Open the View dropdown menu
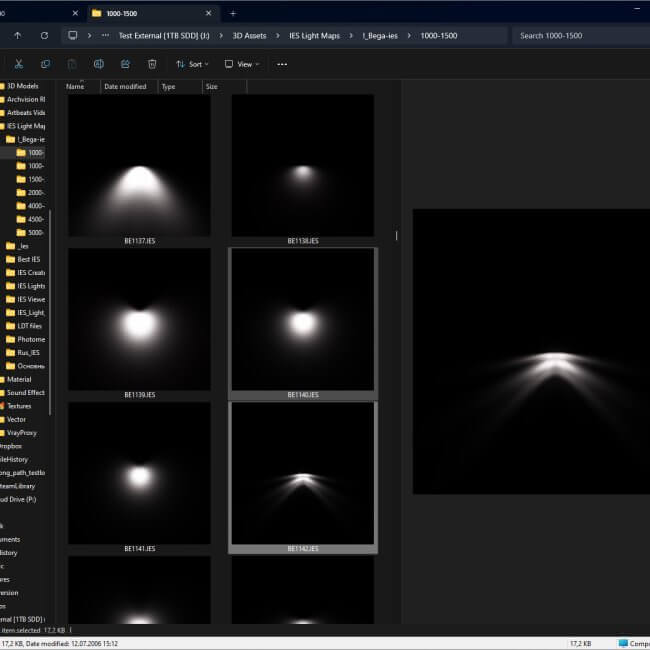Image resolution: width=650 pixels, height=650 pixels. (x=242, y=64)
